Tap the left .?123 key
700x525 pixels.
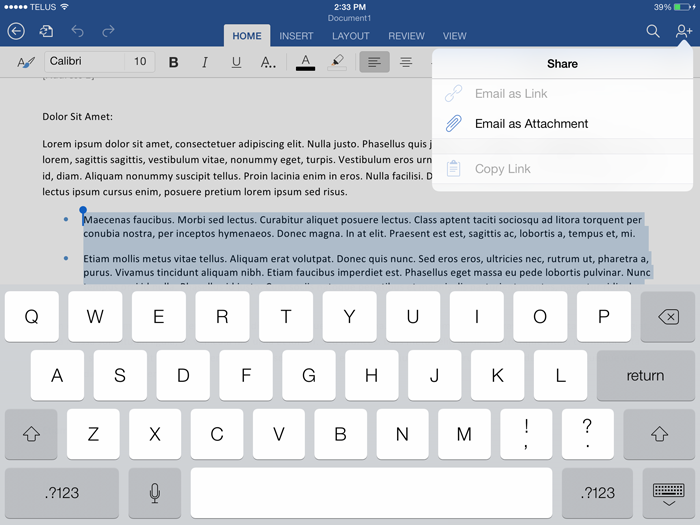[x=62, y=493]
